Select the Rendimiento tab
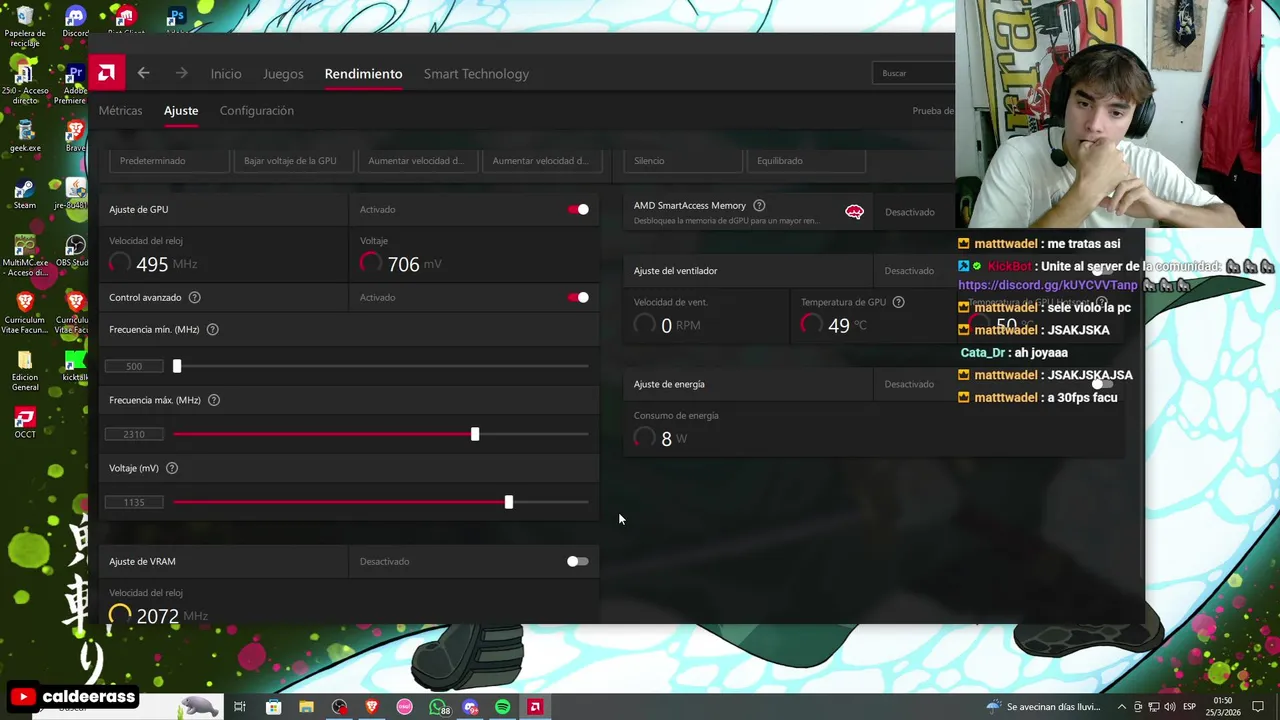Viewport: 1280px width, 720px height. tap(363, 74)
